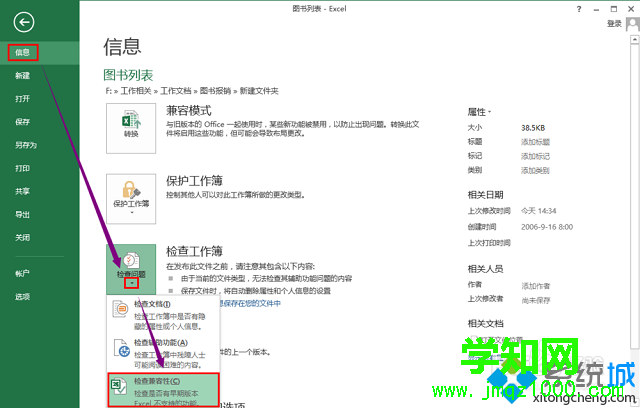Open the 打印 page
Viewport: 640px width, 408px height.
tap(23, 168)
